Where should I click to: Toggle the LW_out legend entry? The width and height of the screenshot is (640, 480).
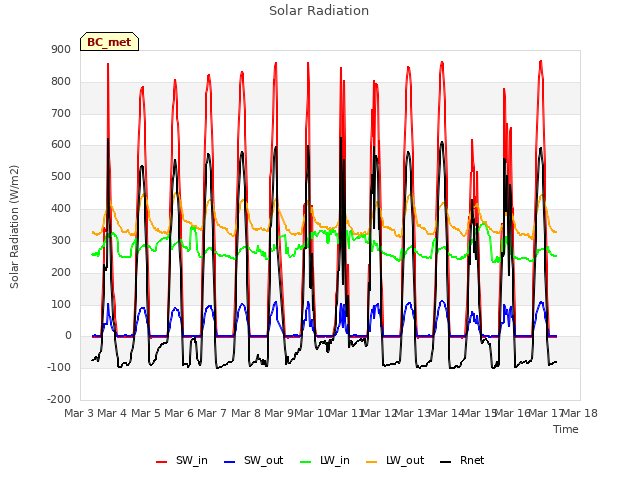click(x=395, y=460)
